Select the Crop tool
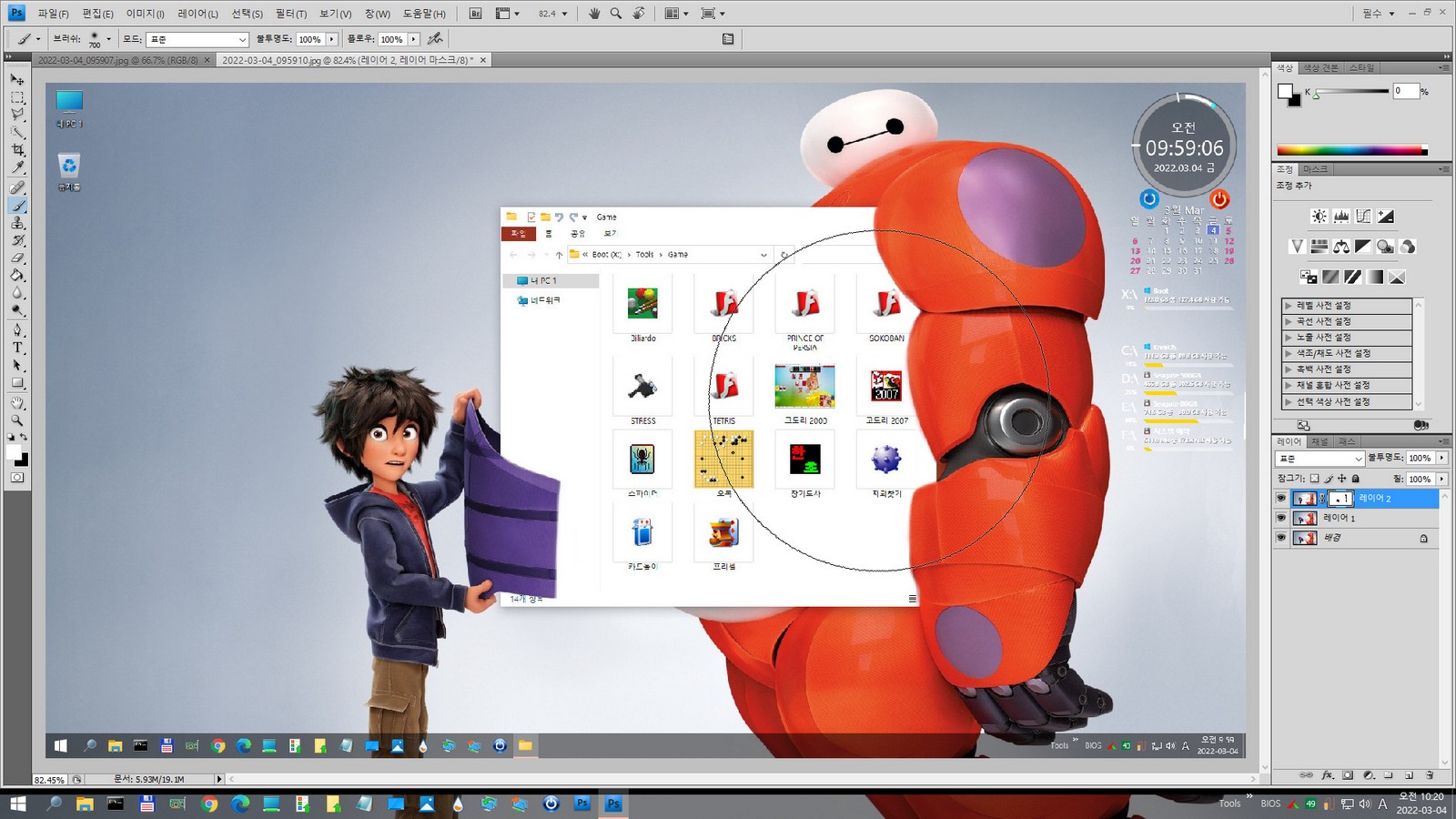The width and height of the screenshot is (1456, 819). [17, 150]
